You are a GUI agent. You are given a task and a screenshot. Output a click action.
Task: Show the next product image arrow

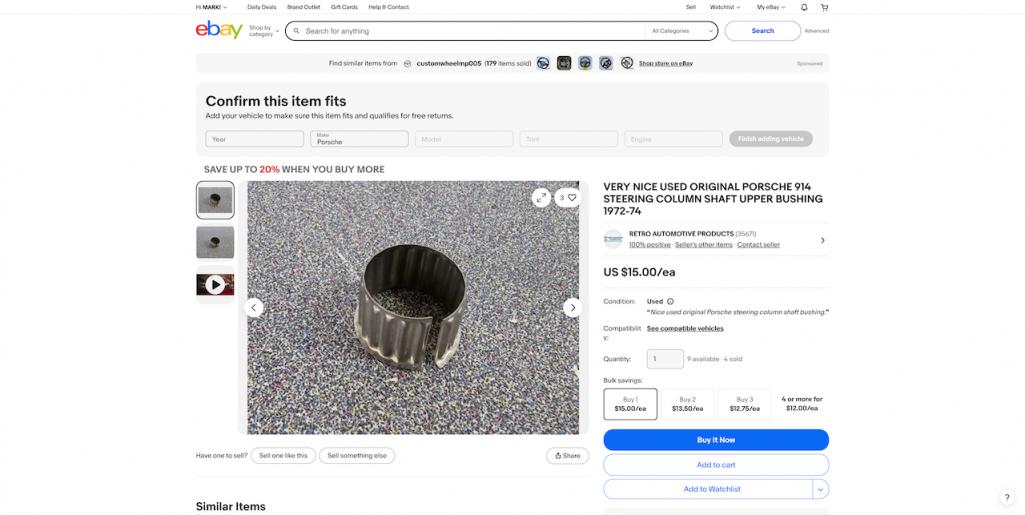pyautogui.click(x=572, y=307)
